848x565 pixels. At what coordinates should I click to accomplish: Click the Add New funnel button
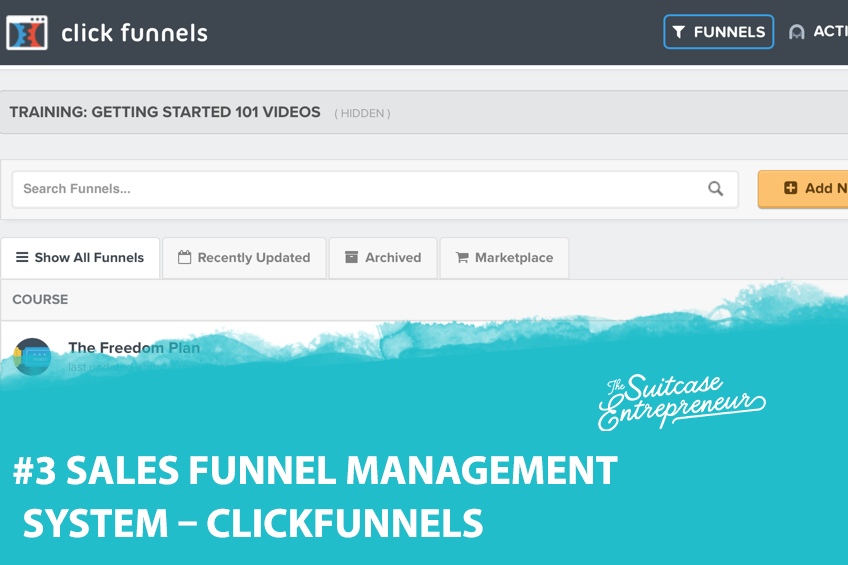[x=803, y=189]
